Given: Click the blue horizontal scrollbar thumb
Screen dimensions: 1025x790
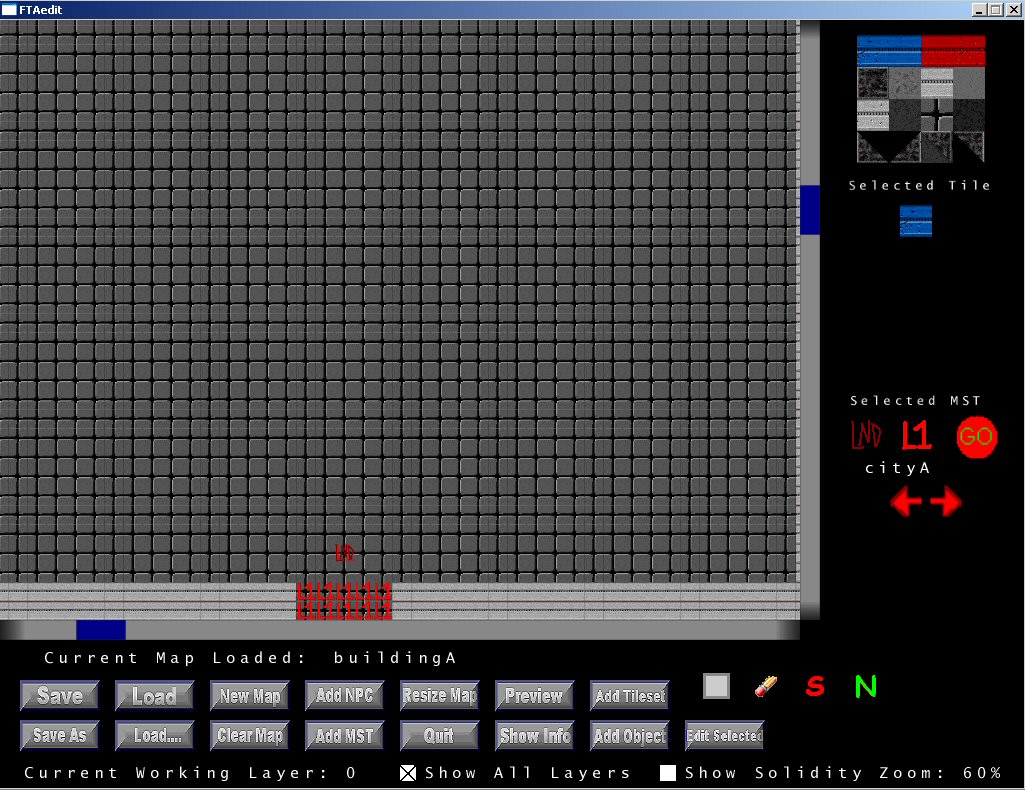Looking at the screenshot, I should (x=101, y=630).
